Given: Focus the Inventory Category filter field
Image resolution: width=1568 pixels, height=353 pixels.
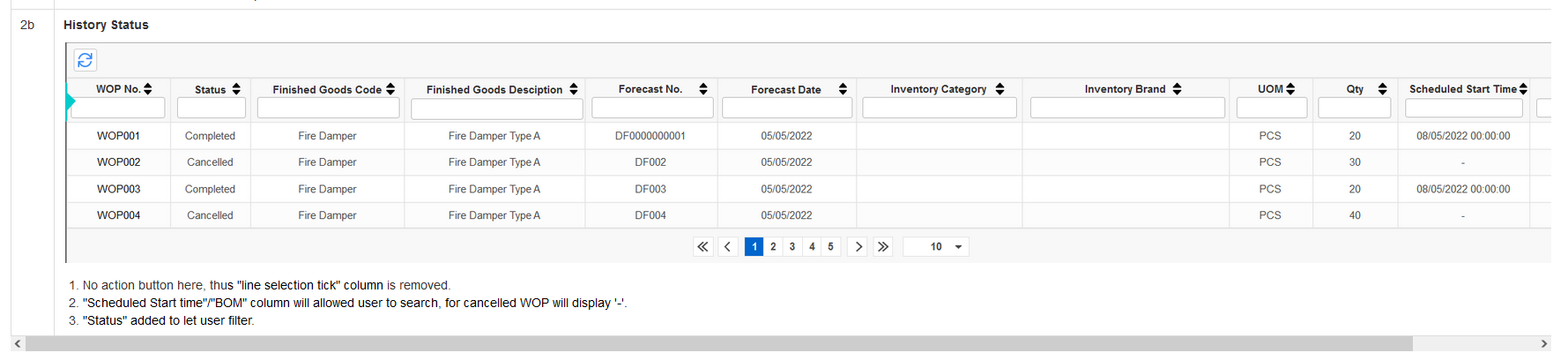Looking at the screenshot, I should pos(940,108).
